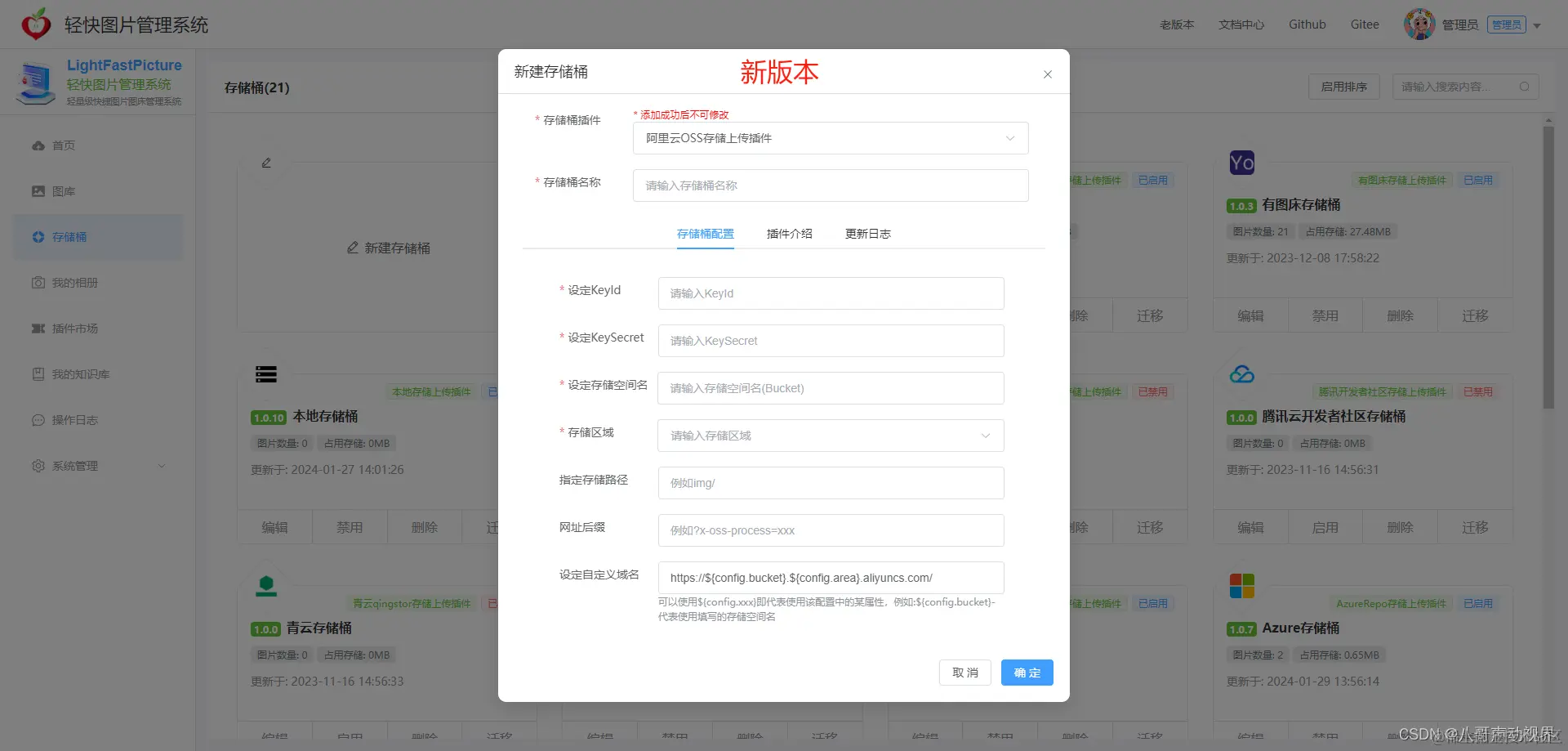Click the 操作日志 operation log icon
Screen dimensions: 1568x751
click(x=38, y=420)
